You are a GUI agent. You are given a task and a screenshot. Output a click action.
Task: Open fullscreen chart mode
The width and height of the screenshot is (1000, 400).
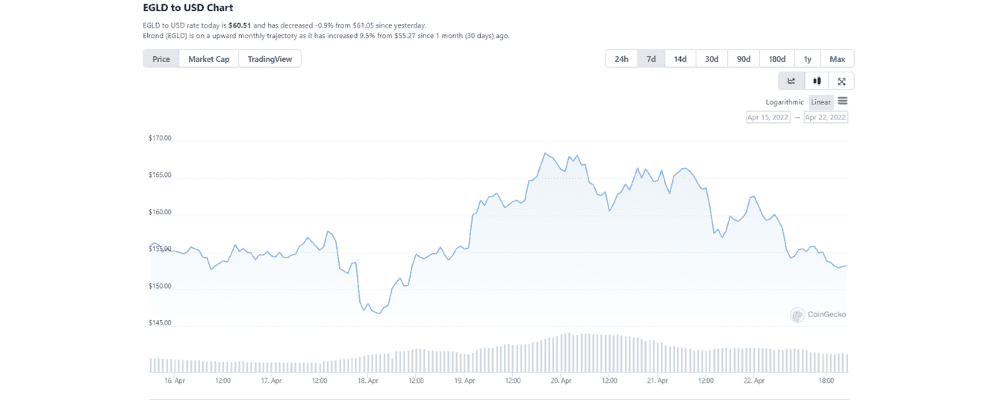[842, 81]
